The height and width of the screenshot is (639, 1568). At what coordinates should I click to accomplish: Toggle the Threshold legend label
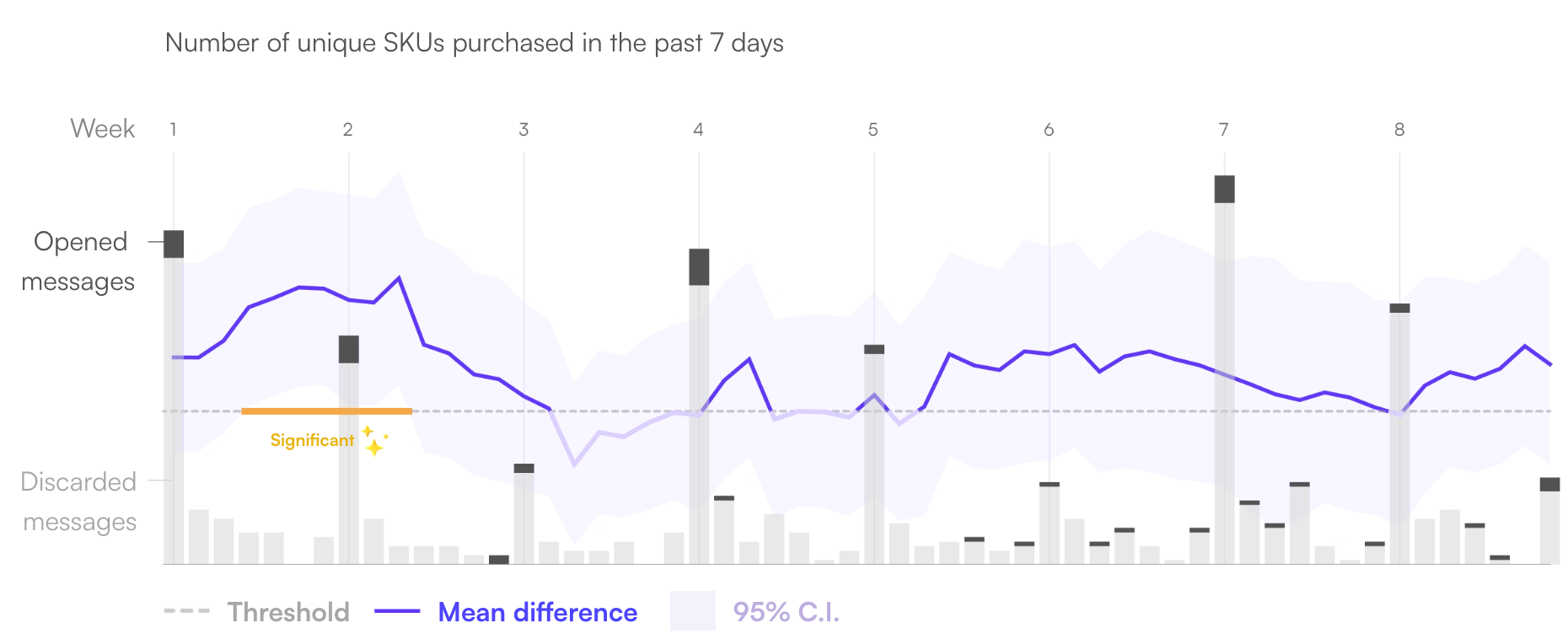288,612
